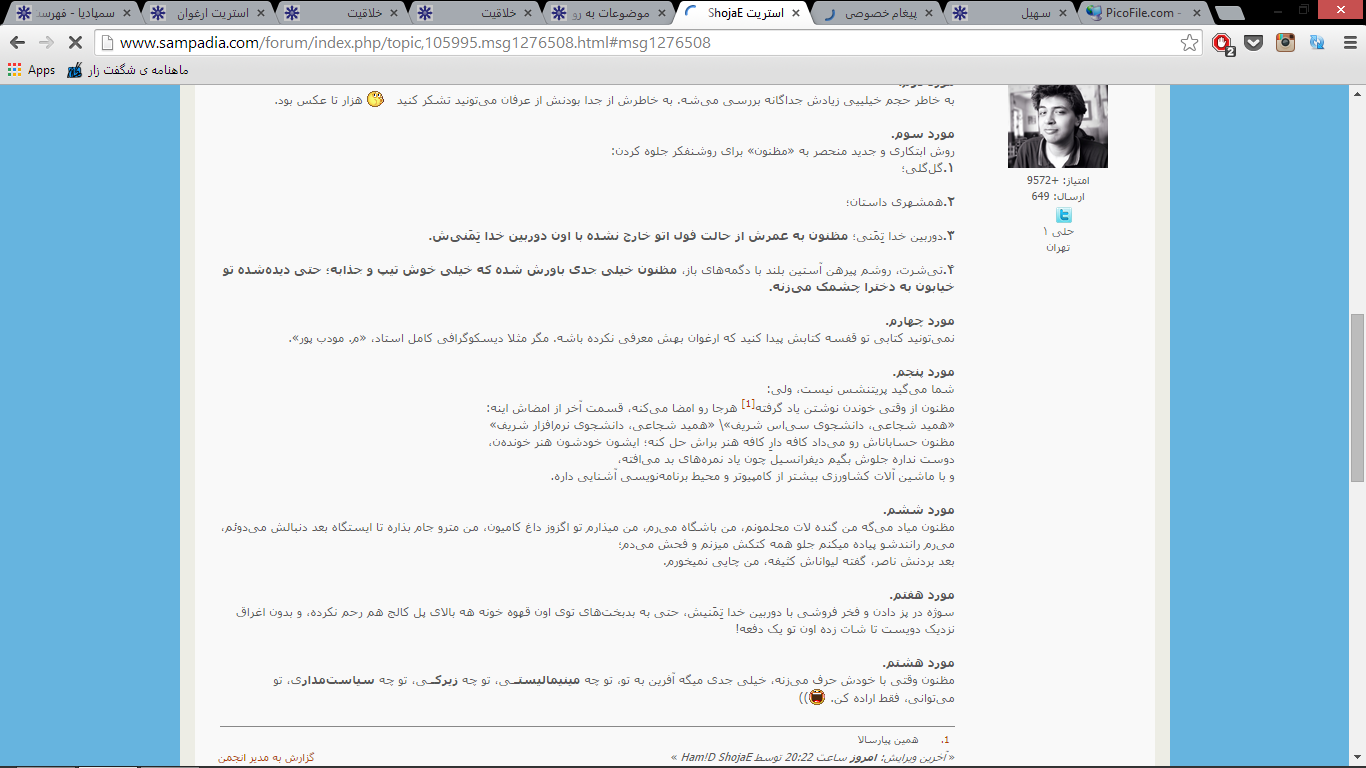
Task: Click the thinking smiley emoticon
Action: pyautogui.click(x=376, y=99)
